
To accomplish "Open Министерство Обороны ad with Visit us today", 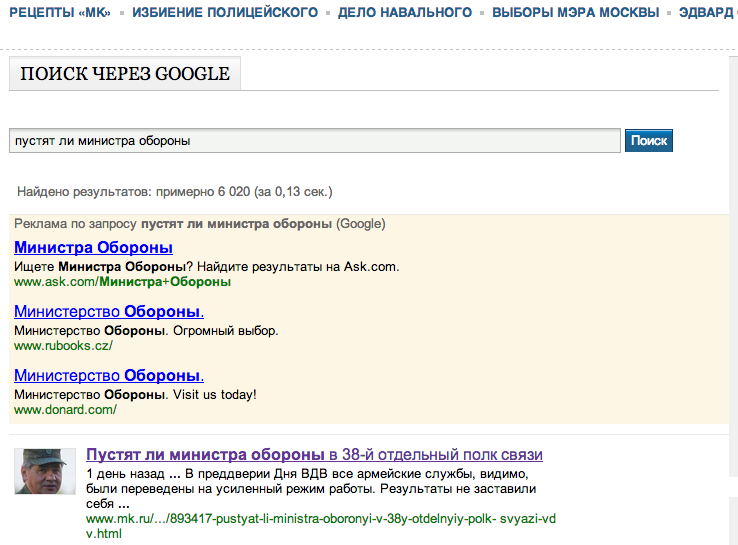I will tap(109, 376).
